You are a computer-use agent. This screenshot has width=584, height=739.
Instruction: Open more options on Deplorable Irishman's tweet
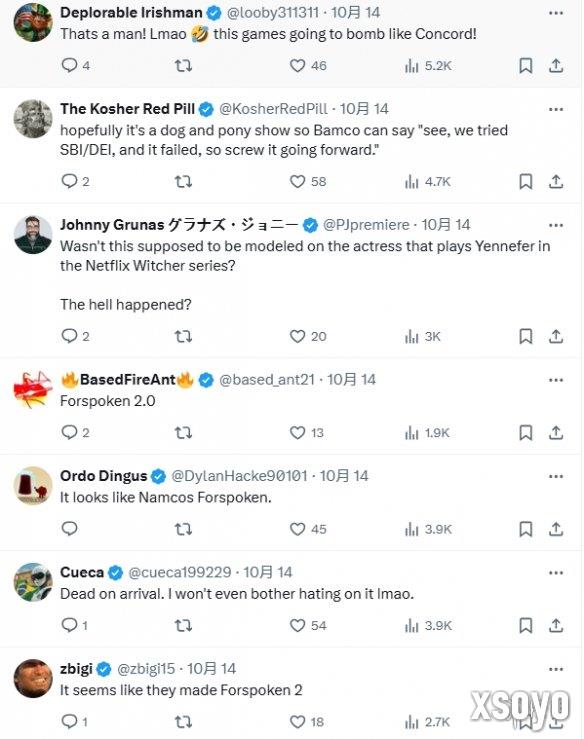pos(556,13)
